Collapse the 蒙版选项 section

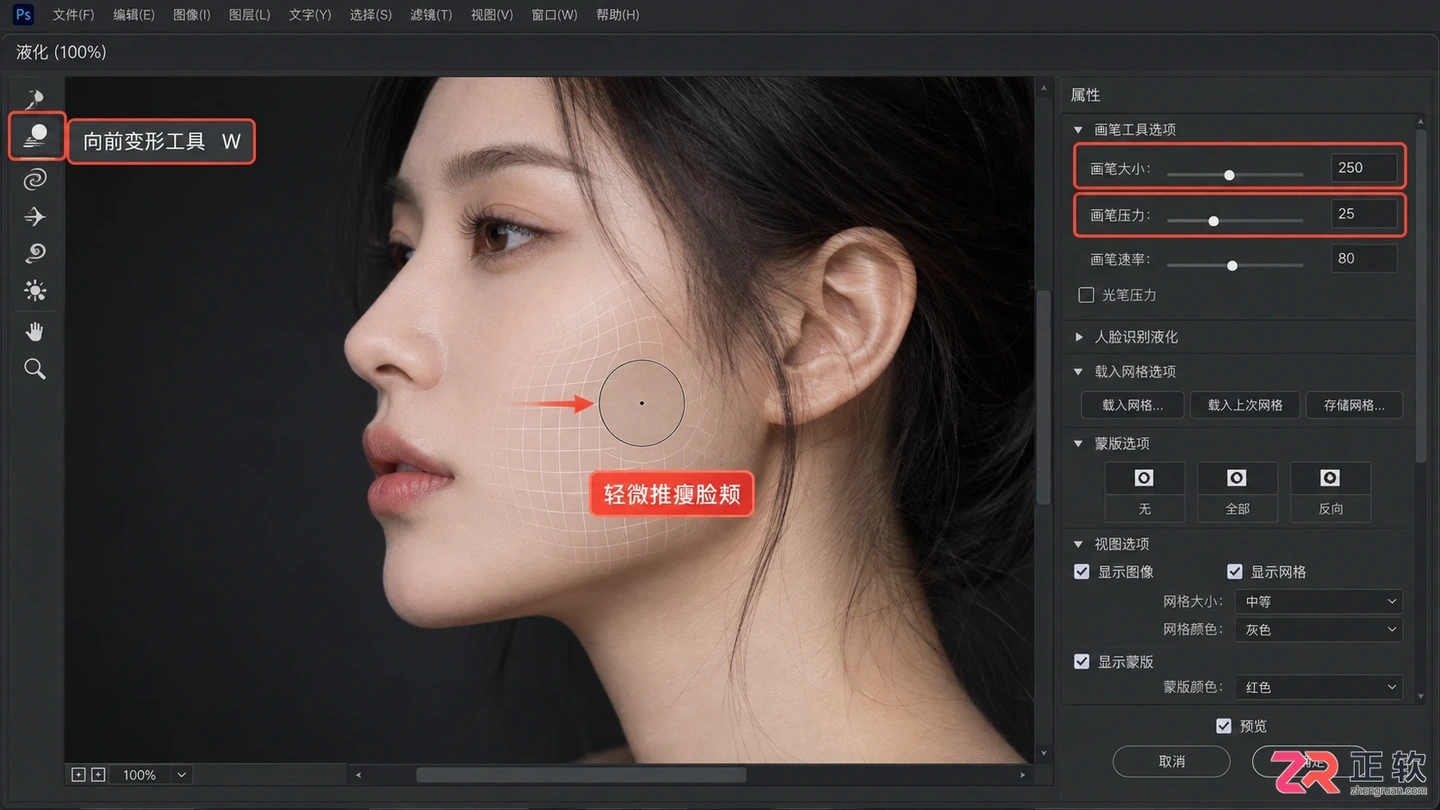click(1078, 444)
